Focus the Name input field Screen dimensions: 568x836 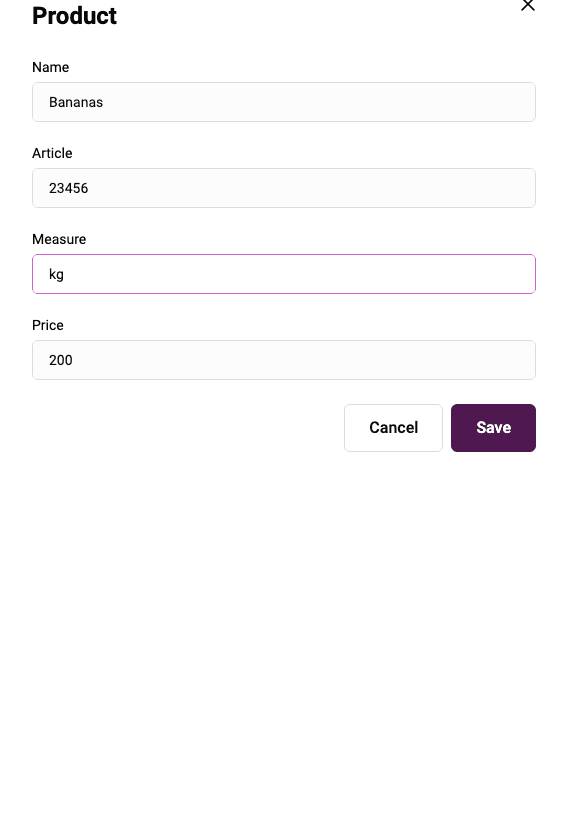(x=284, y=102)
